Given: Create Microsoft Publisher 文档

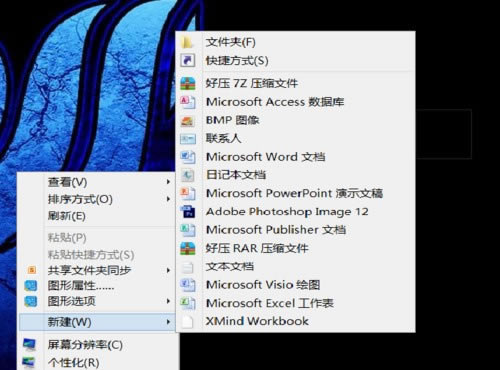Looking at the screenshot, I should click(x=295, y=230).
